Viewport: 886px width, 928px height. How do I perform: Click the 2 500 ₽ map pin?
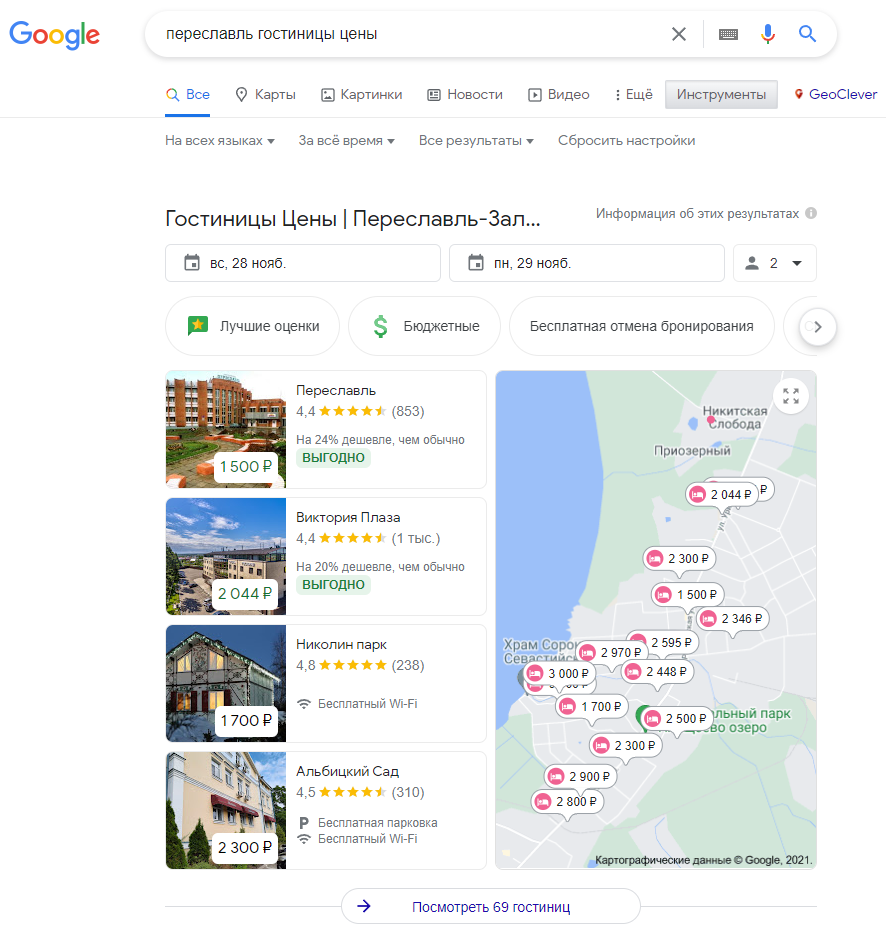pyautogui.click(x=678, y=718)
